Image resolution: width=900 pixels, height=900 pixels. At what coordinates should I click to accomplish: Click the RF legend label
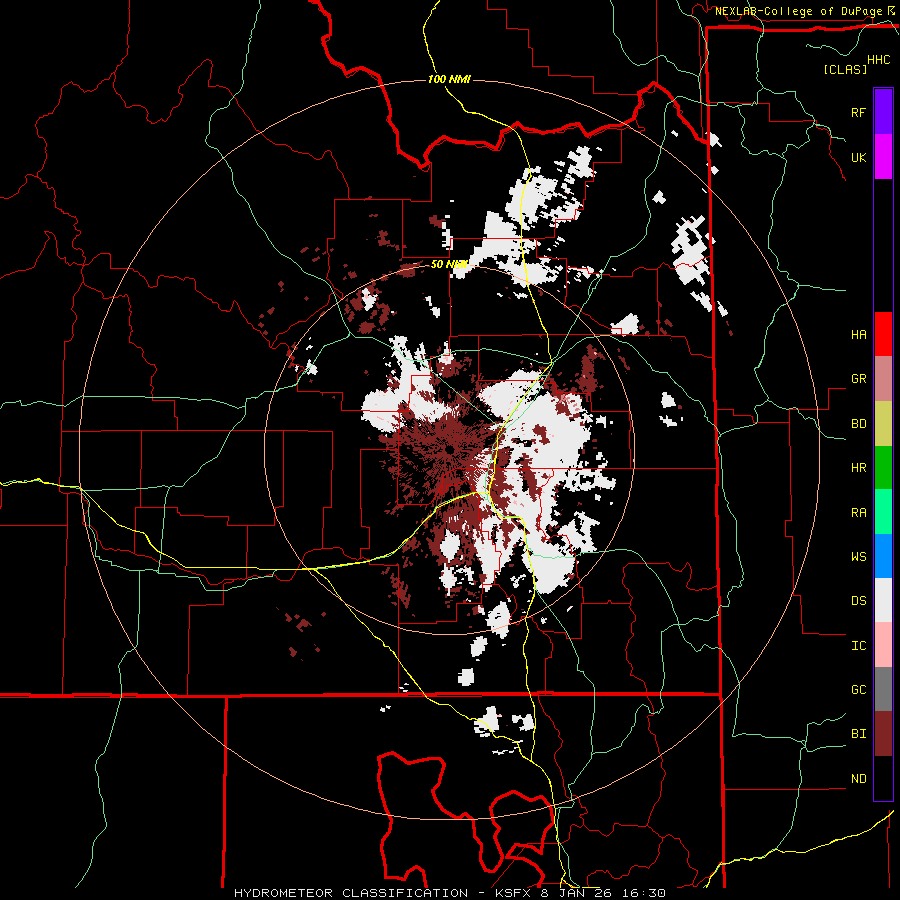click(858, 112)
